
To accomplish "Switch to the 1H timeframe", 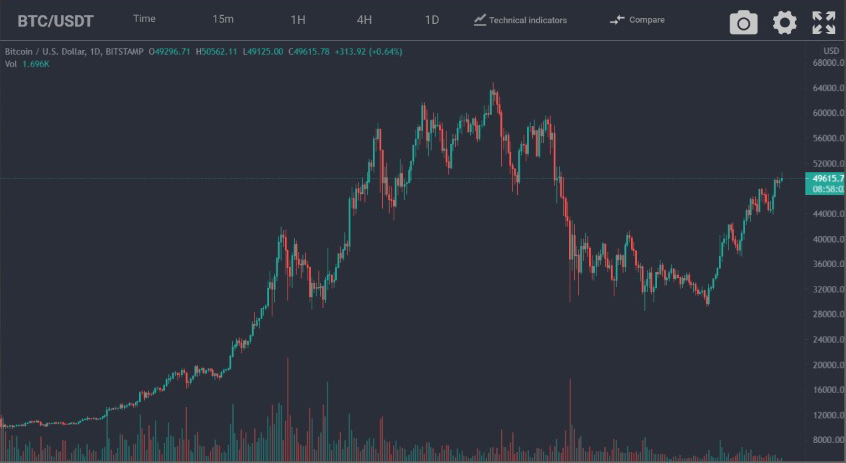I will pos(298,19).
